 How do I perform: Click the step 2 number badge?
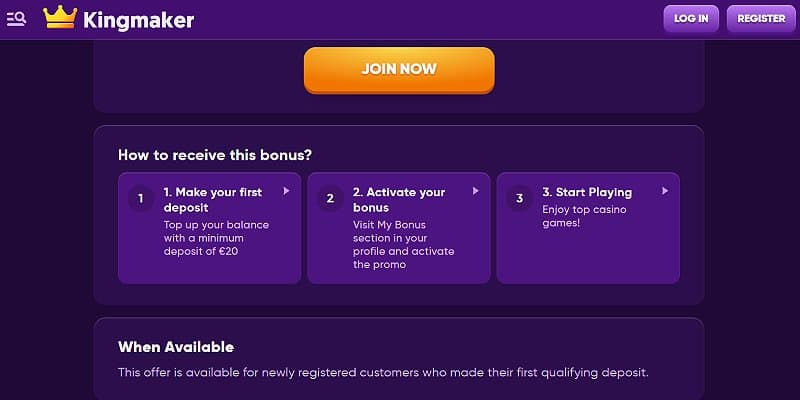(x=330, y=198)
